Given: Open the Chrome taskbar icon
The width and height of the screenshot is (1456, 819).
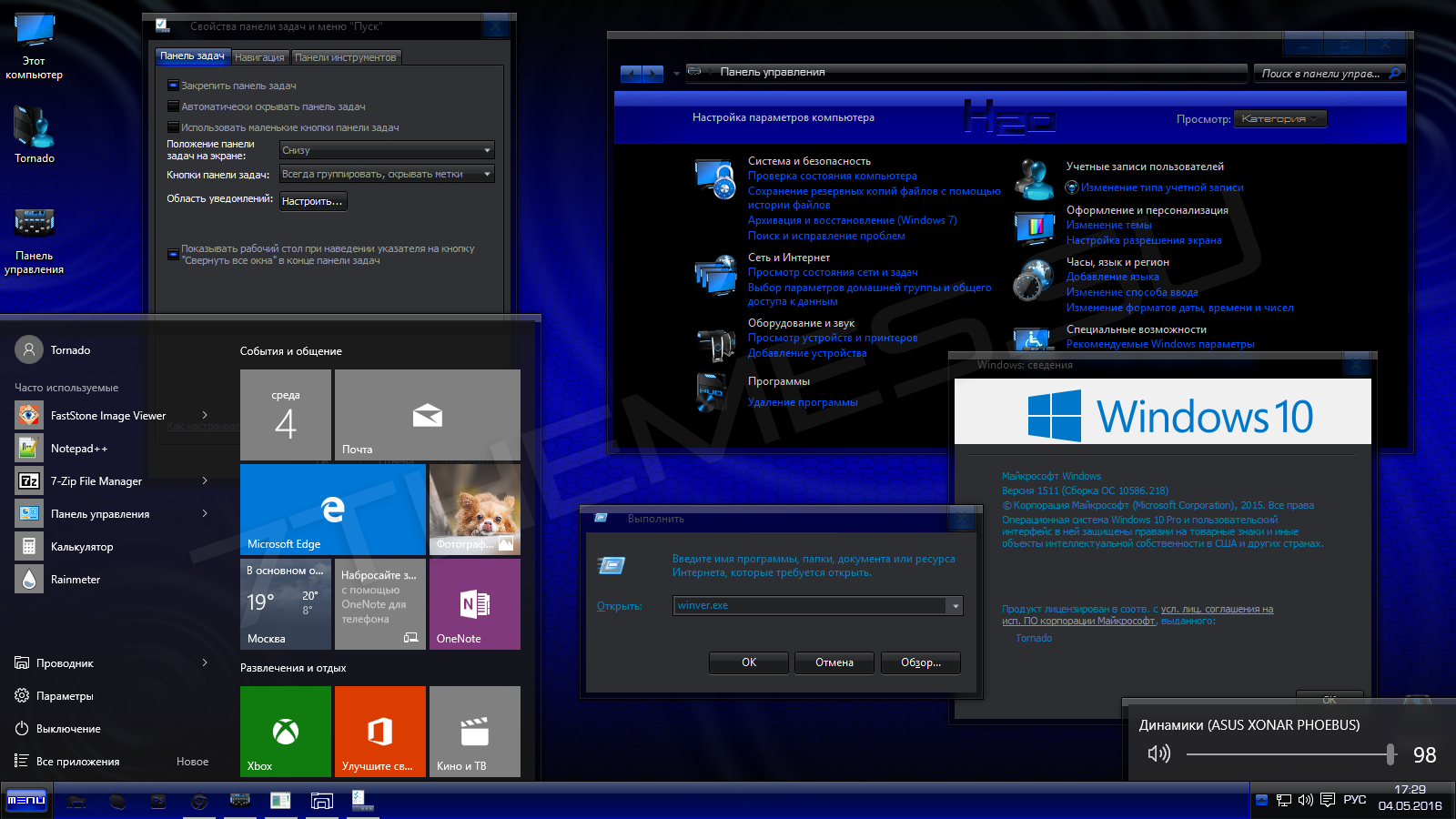Looking at the screenshot, I should click(199, 801).
